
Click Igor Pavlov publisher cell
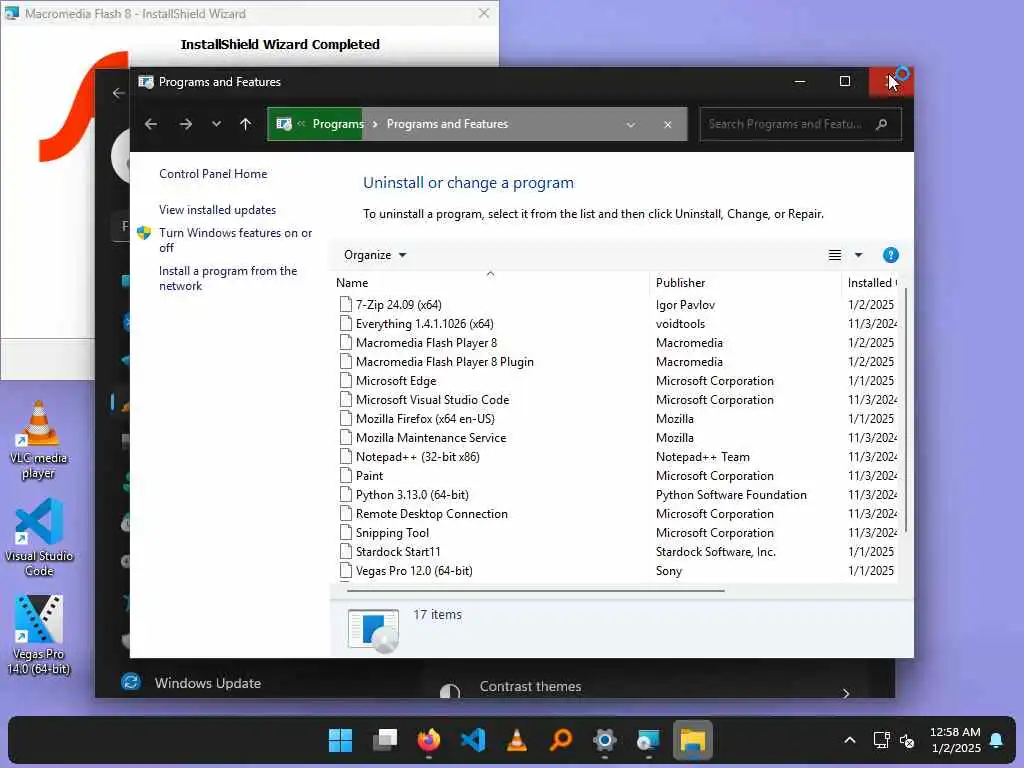point(685,304)
